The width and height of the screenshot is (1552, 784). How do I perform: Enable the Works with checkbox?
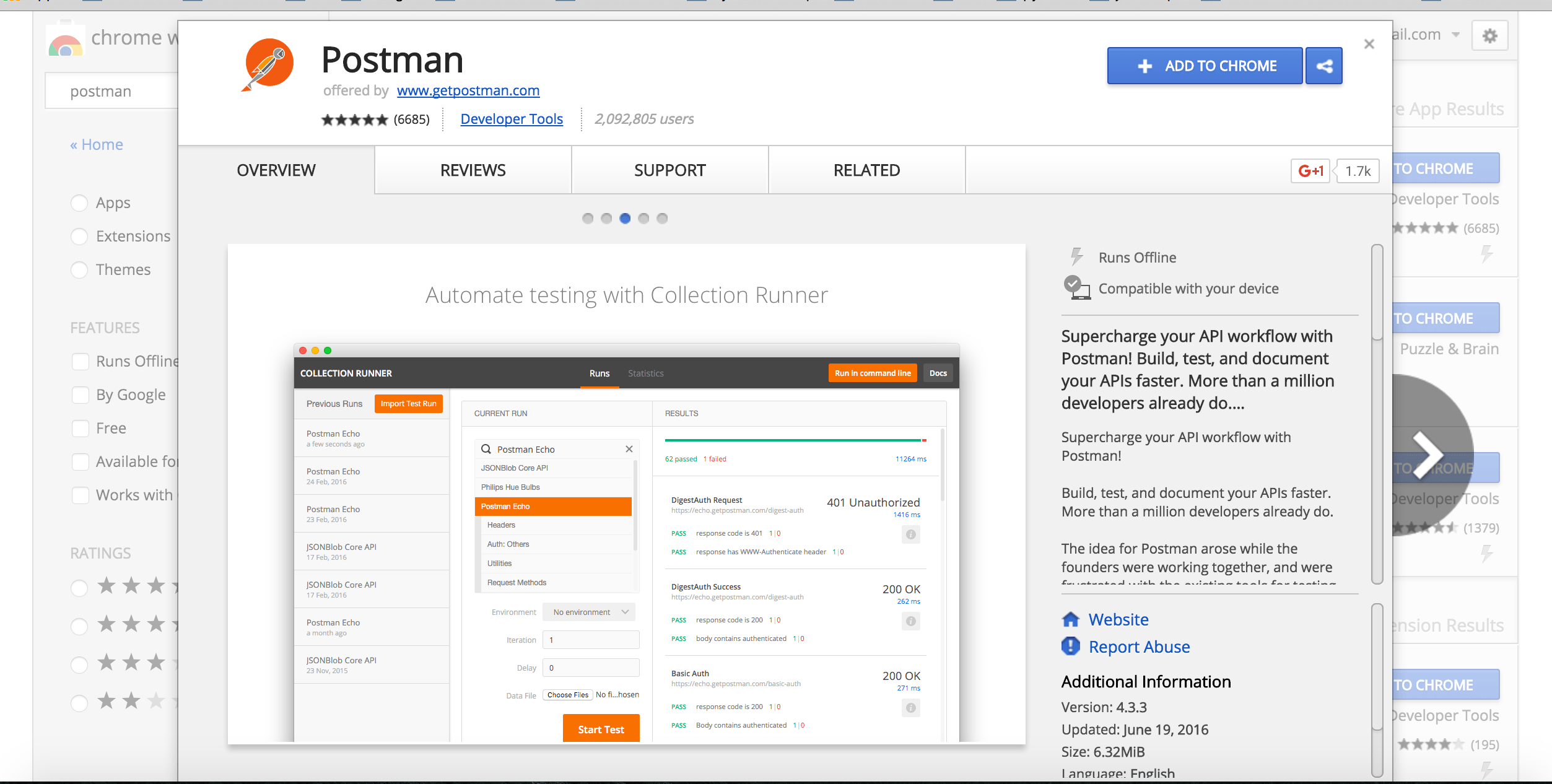click(81, 495)
